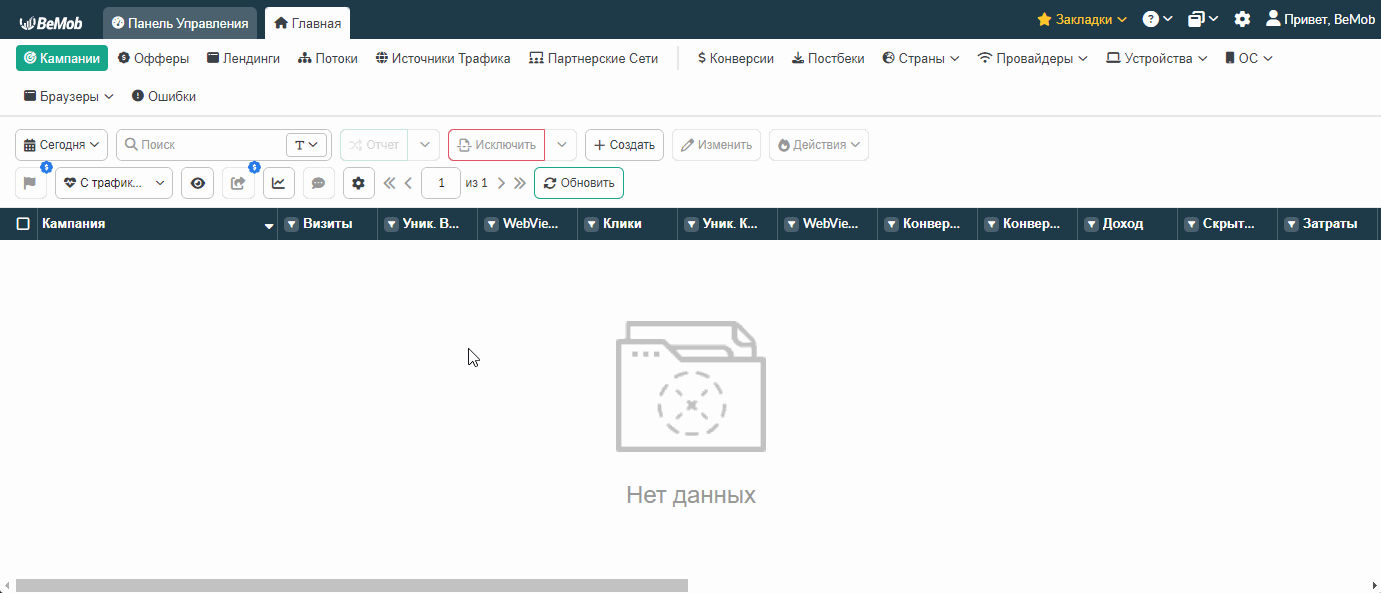Click the scrollbar right arrow

(1373, 585)
